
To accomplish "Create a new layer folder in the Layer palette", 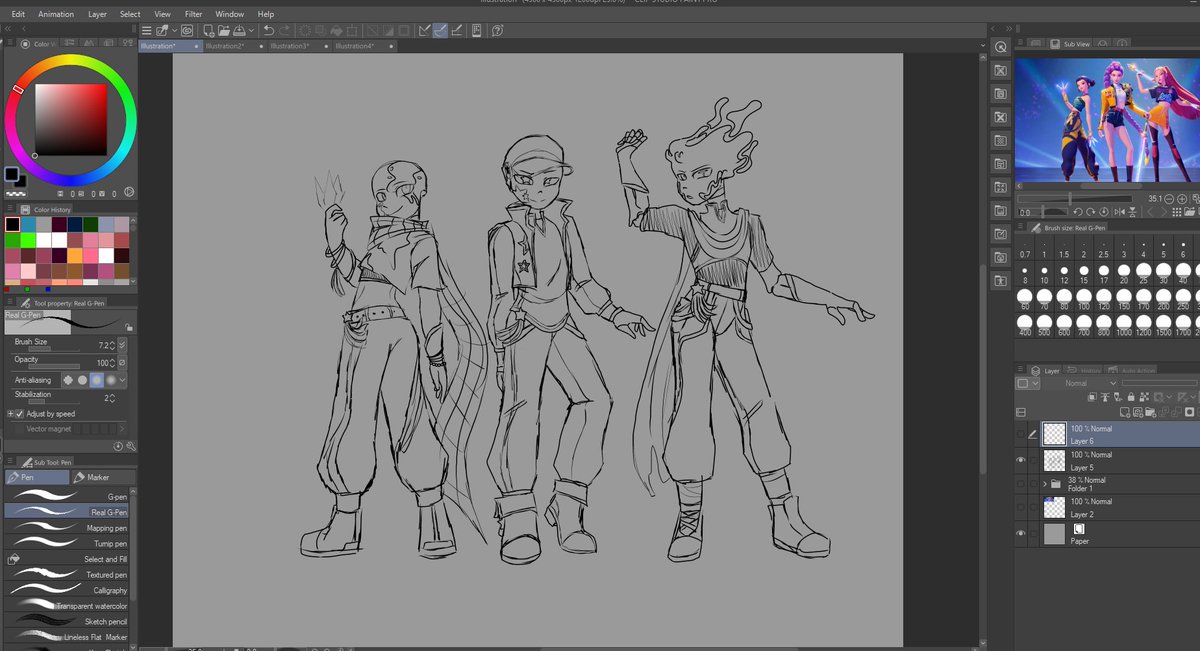I will [x=1152, y=413].
